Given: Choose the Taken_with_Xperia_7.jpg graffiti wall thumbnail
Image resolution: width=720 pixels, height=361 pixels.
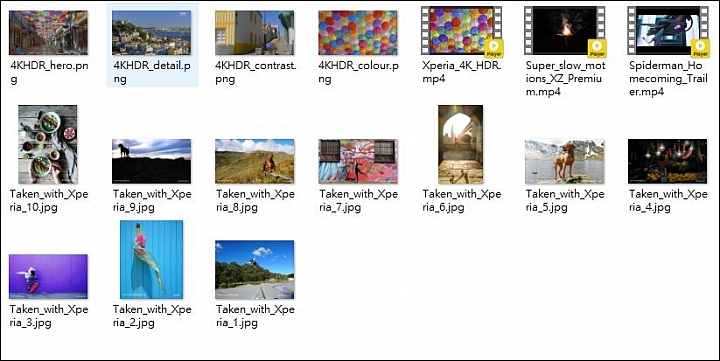Looking at the screenshot, I should [358, 161].
